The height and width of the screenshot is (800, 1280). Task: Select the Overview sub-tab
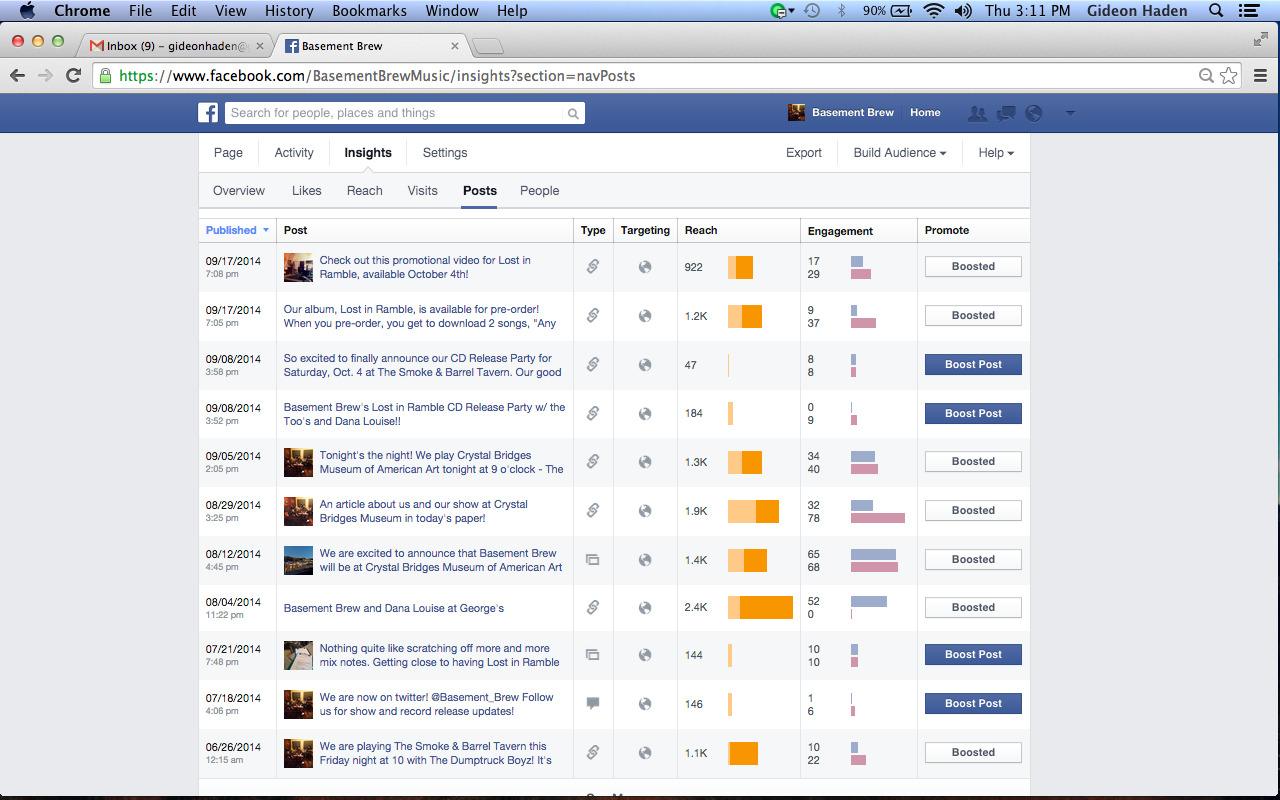coord(239,191)
